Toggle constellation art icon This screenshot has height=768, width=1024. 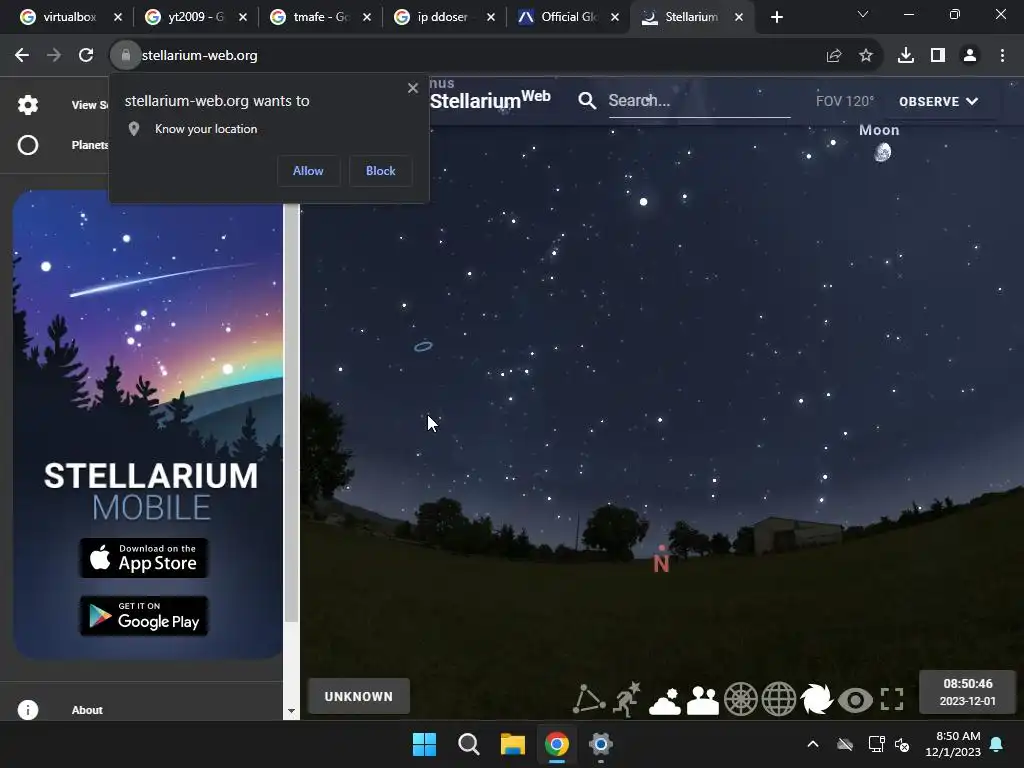627,699
